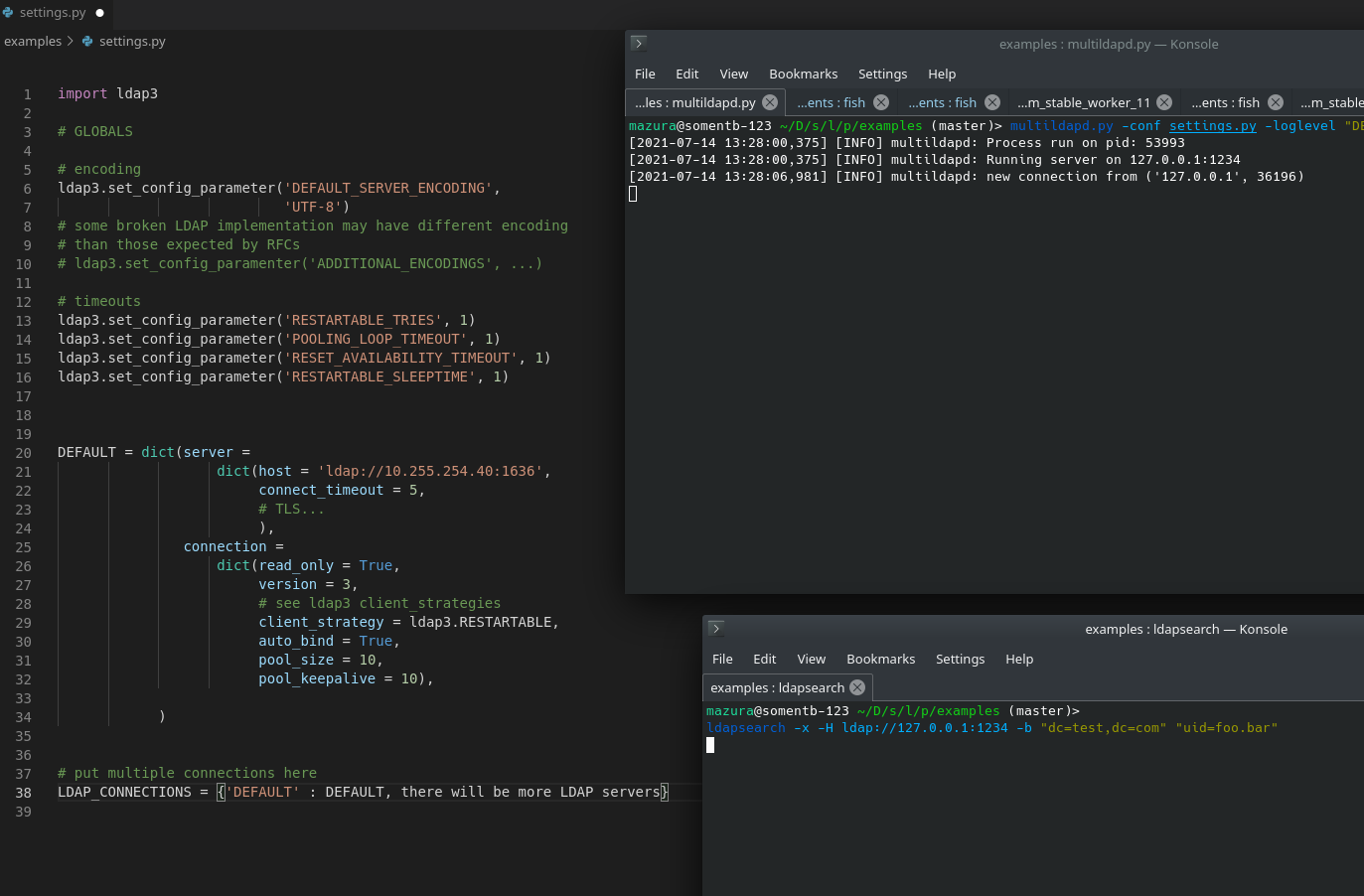The width and height of the screenshot is (1364, 896).
Task: Click the 'Process run on pid: 53993' log line
Action: tap(907, 143)
